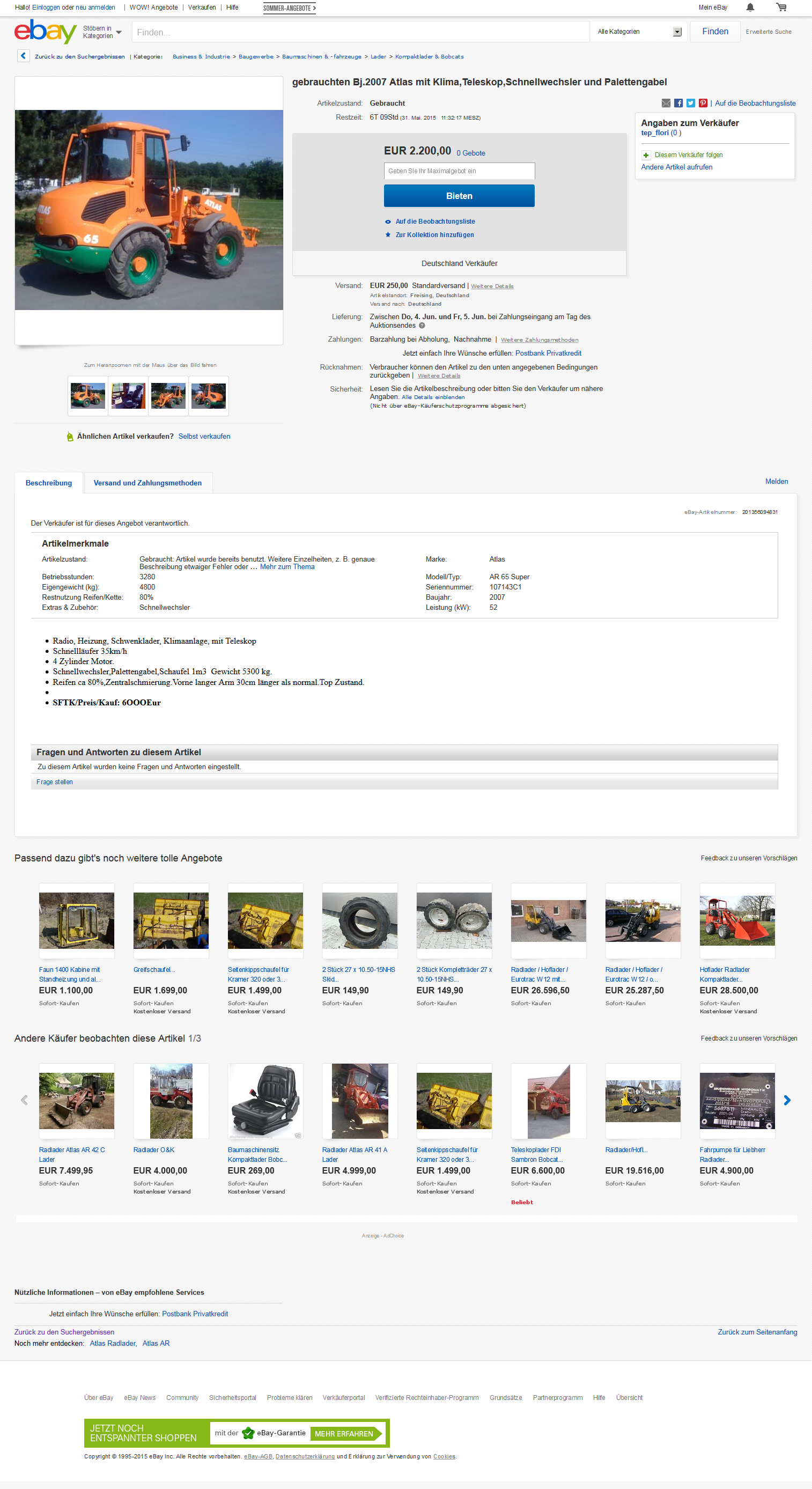This screenshot has height=1489, width=812.
Task: Click Erweiterte Suche link
Action: [768, 32]
